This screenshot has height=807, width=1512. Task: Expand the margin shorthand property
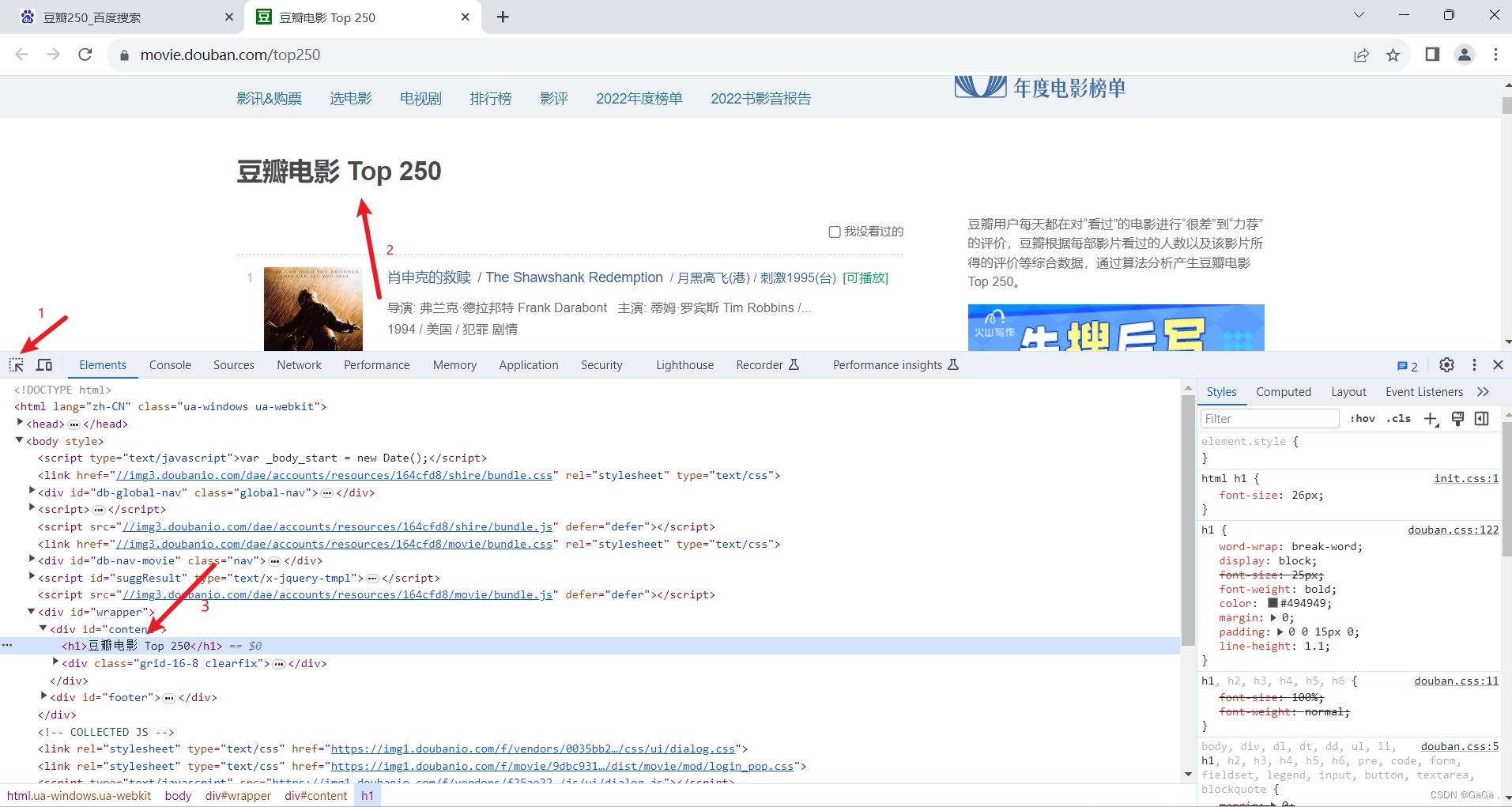[x=1273, y=618]
